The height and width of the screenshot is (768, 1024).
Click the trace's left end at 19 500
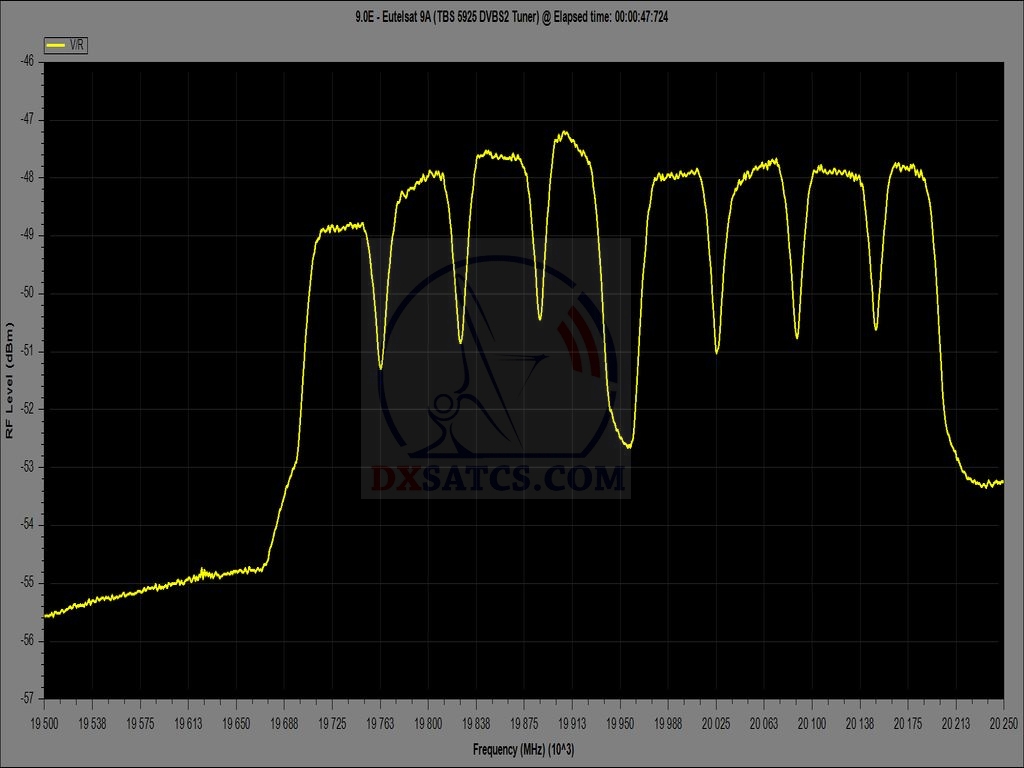[47, 615]
